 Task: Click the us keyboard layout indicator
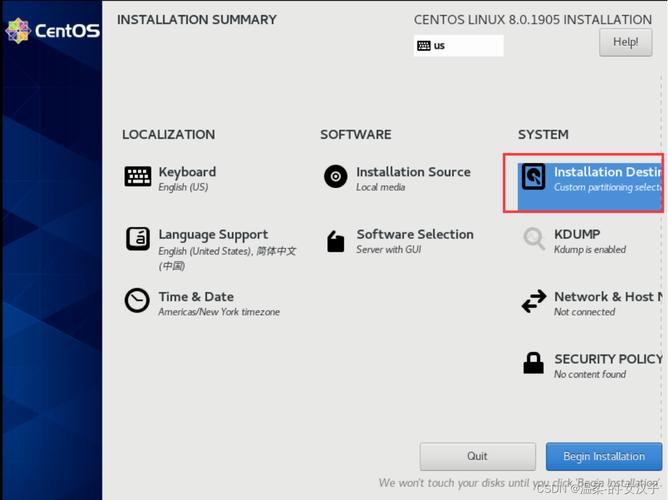point(458,46)
